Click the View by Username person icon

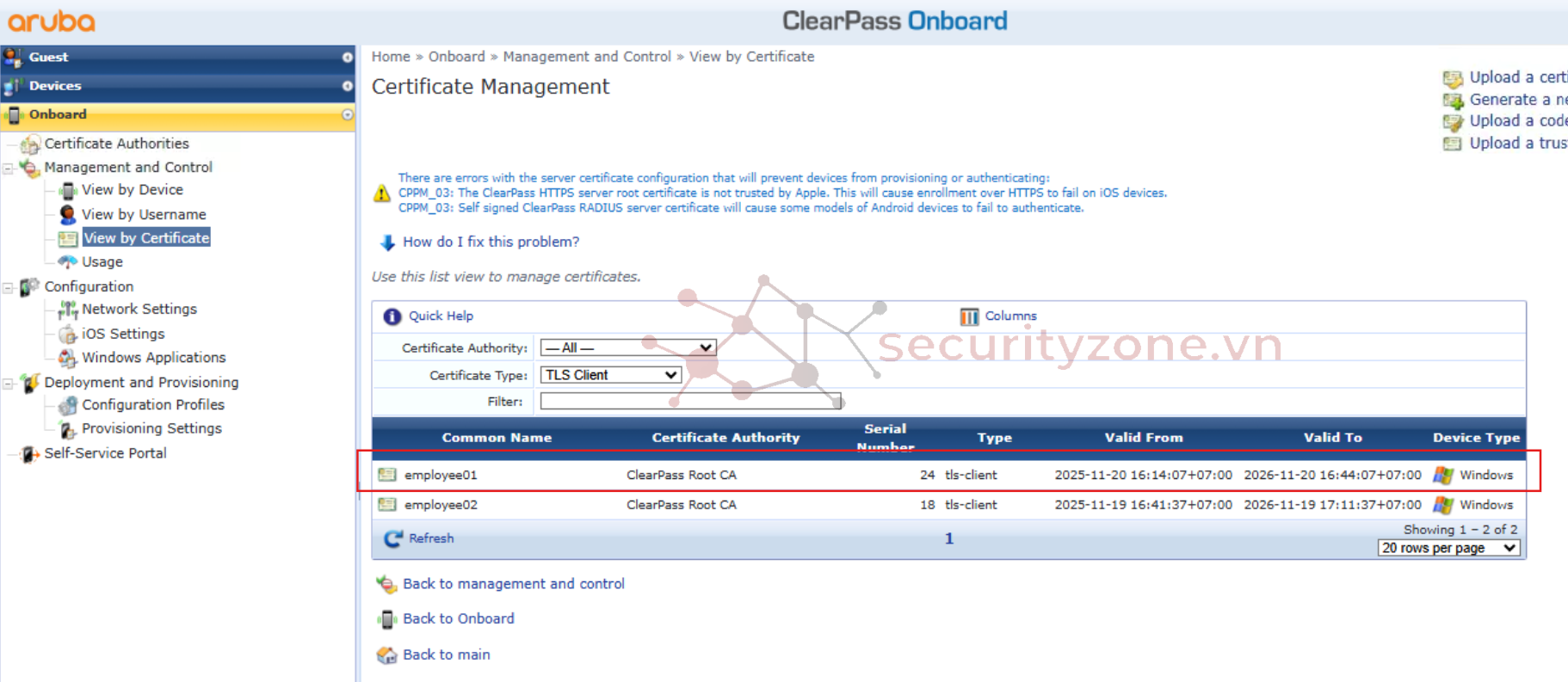pos(67,214)
